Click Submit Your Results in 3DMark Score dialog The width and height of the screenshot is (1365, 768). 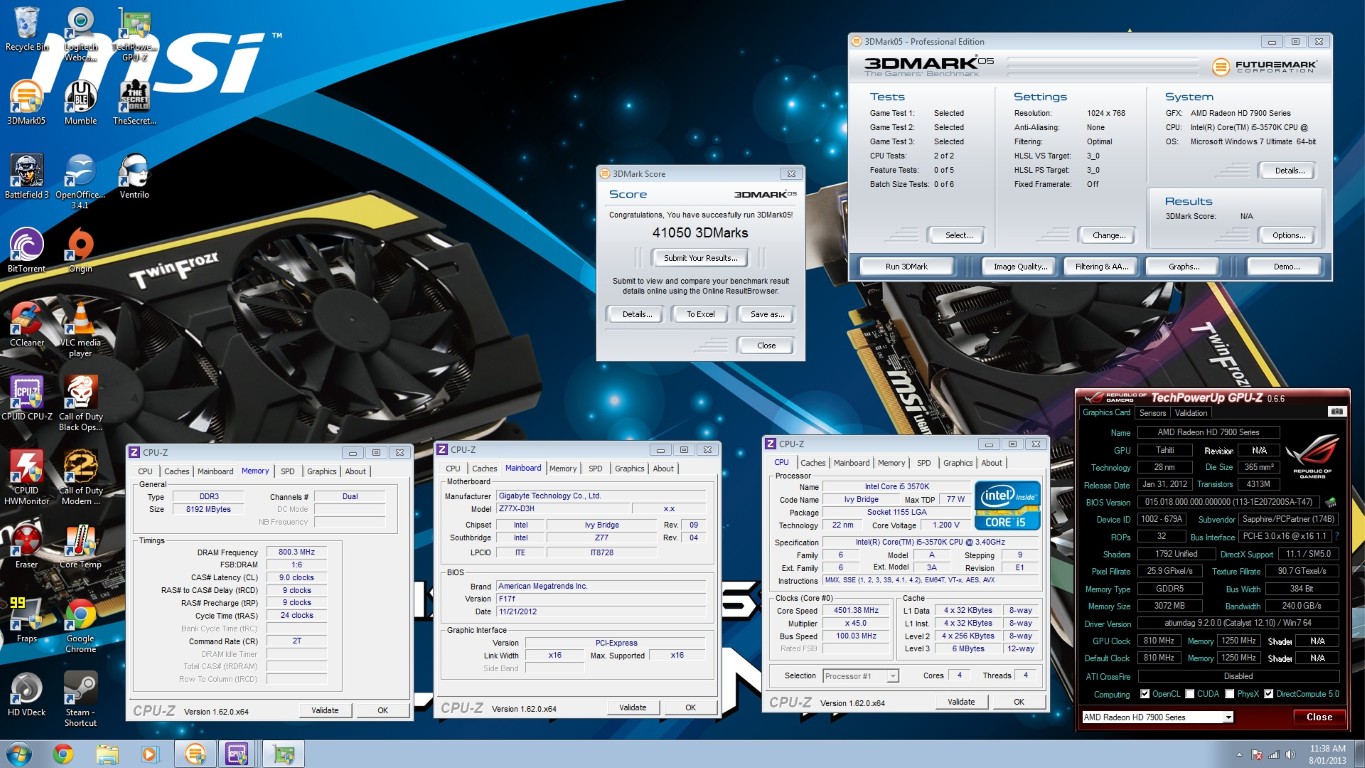701,258
